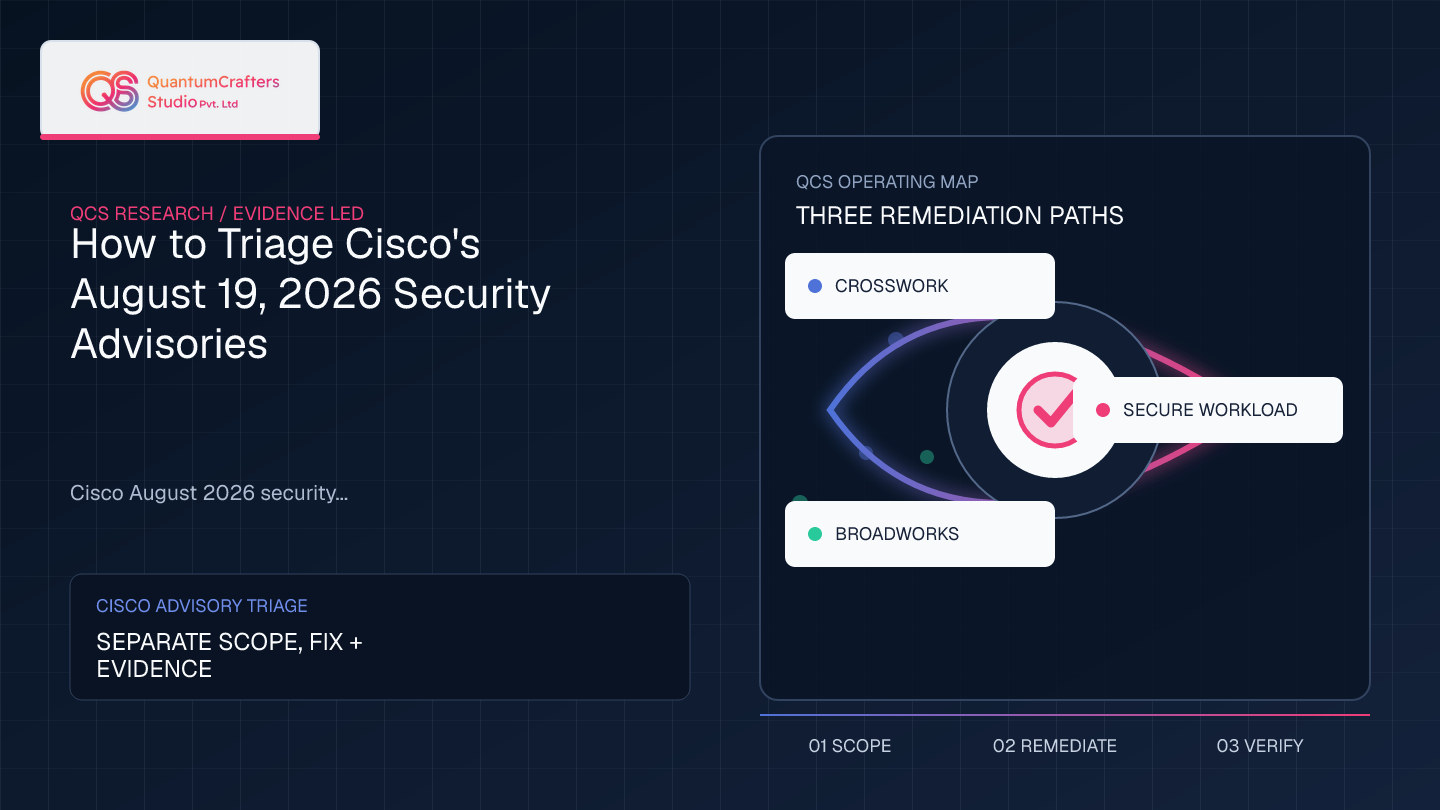The image size is (1440, 810).
Task: Select the blue dot beside CROSSWORK
Action: pos(815,286)
